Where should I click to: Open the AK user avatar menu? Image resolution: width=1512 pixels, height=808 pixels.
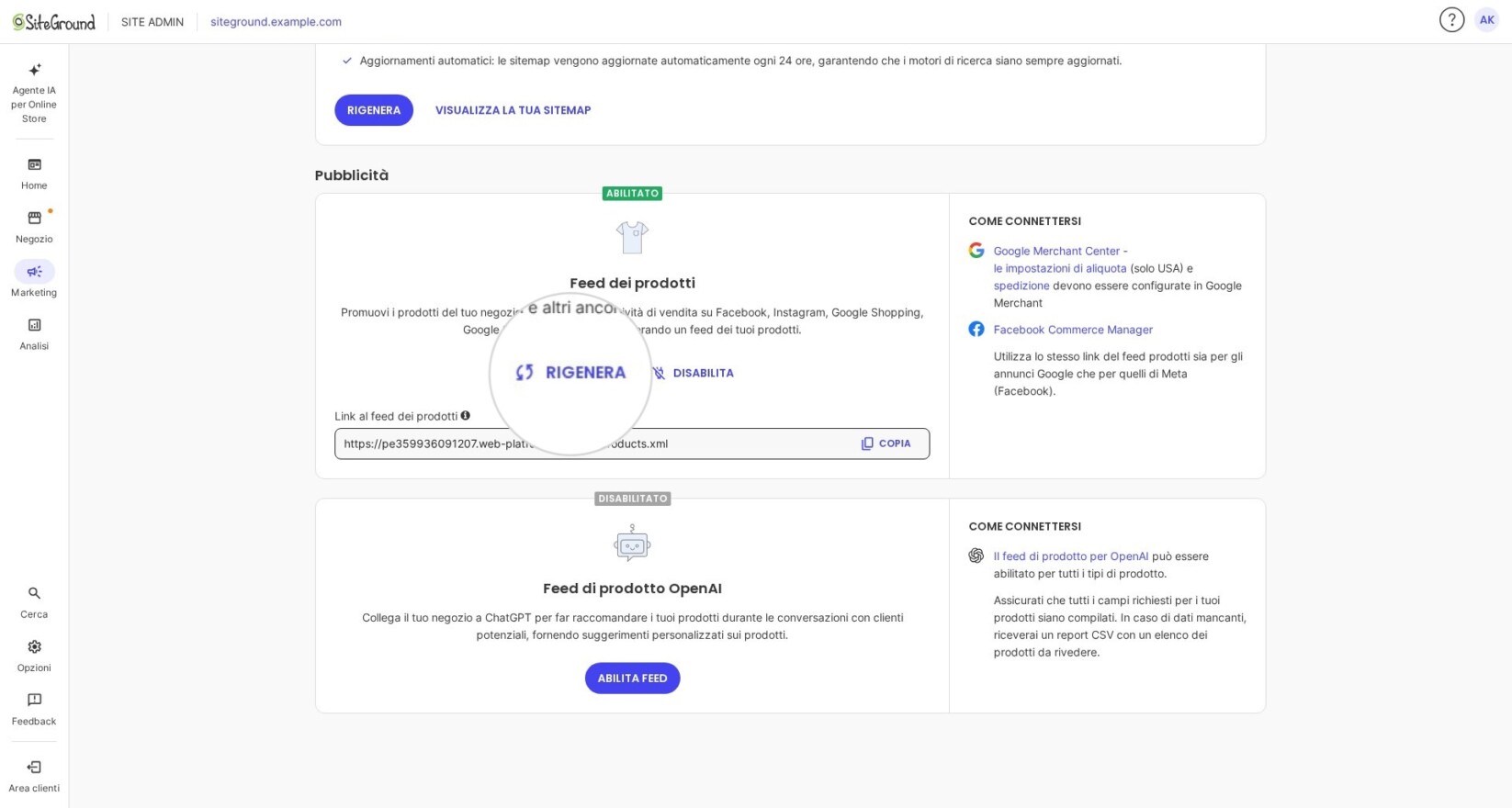1486,20
